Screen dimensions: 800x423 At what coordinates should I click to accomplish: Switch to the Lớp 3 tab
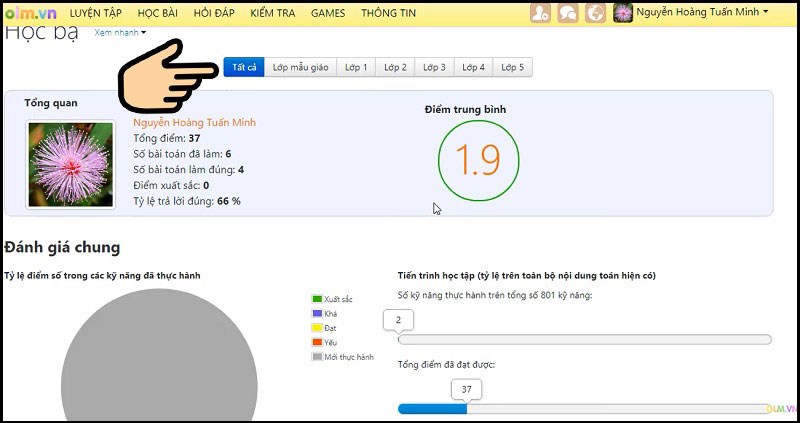coord(434,68)
